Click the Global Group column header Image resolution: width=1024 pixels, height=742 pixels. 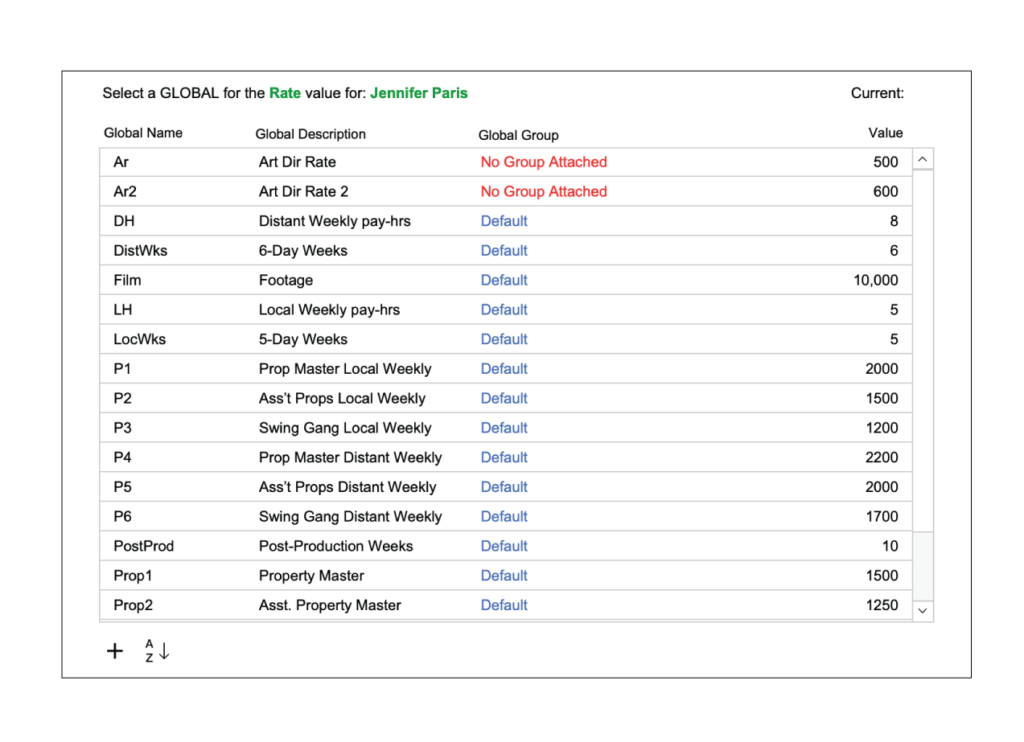[x=518, y=135]
